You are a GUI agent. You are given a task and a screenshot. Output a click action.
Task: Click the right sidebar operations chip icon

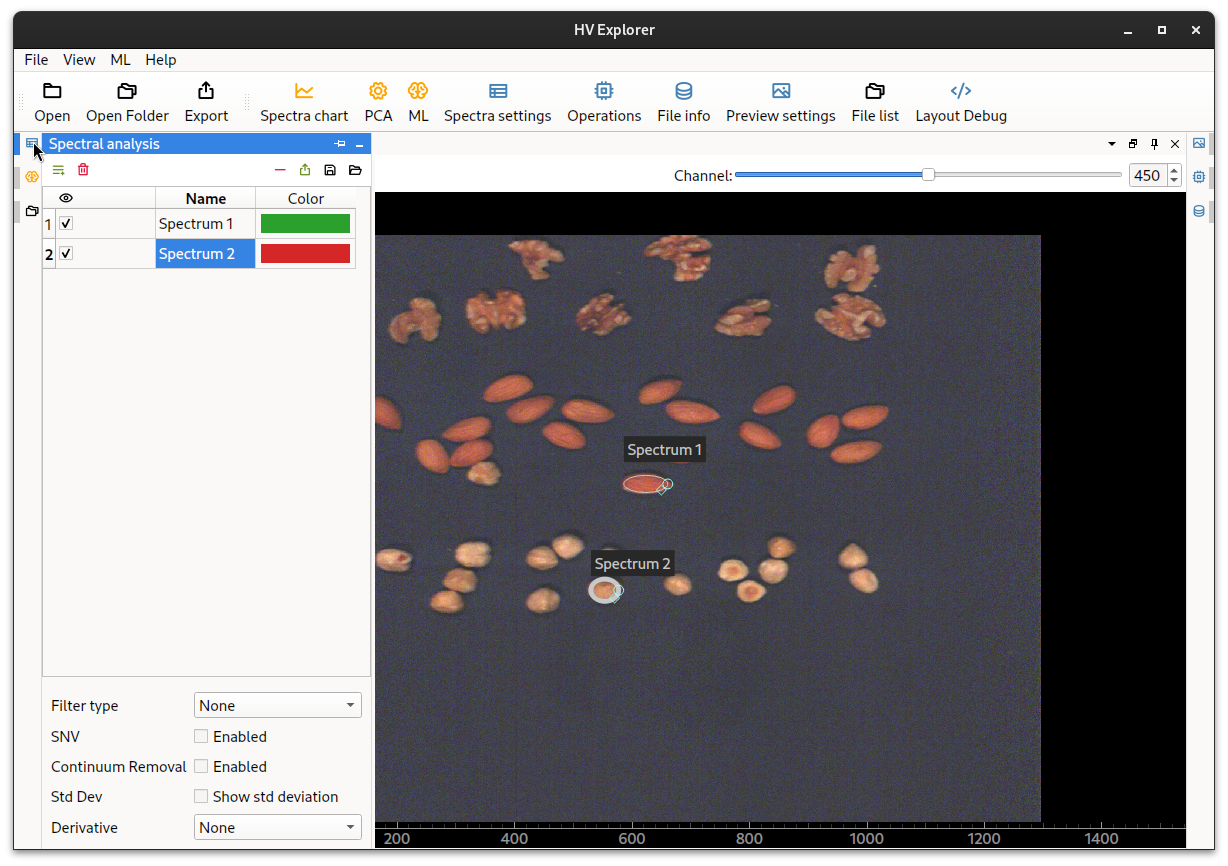coord(1199,176)
